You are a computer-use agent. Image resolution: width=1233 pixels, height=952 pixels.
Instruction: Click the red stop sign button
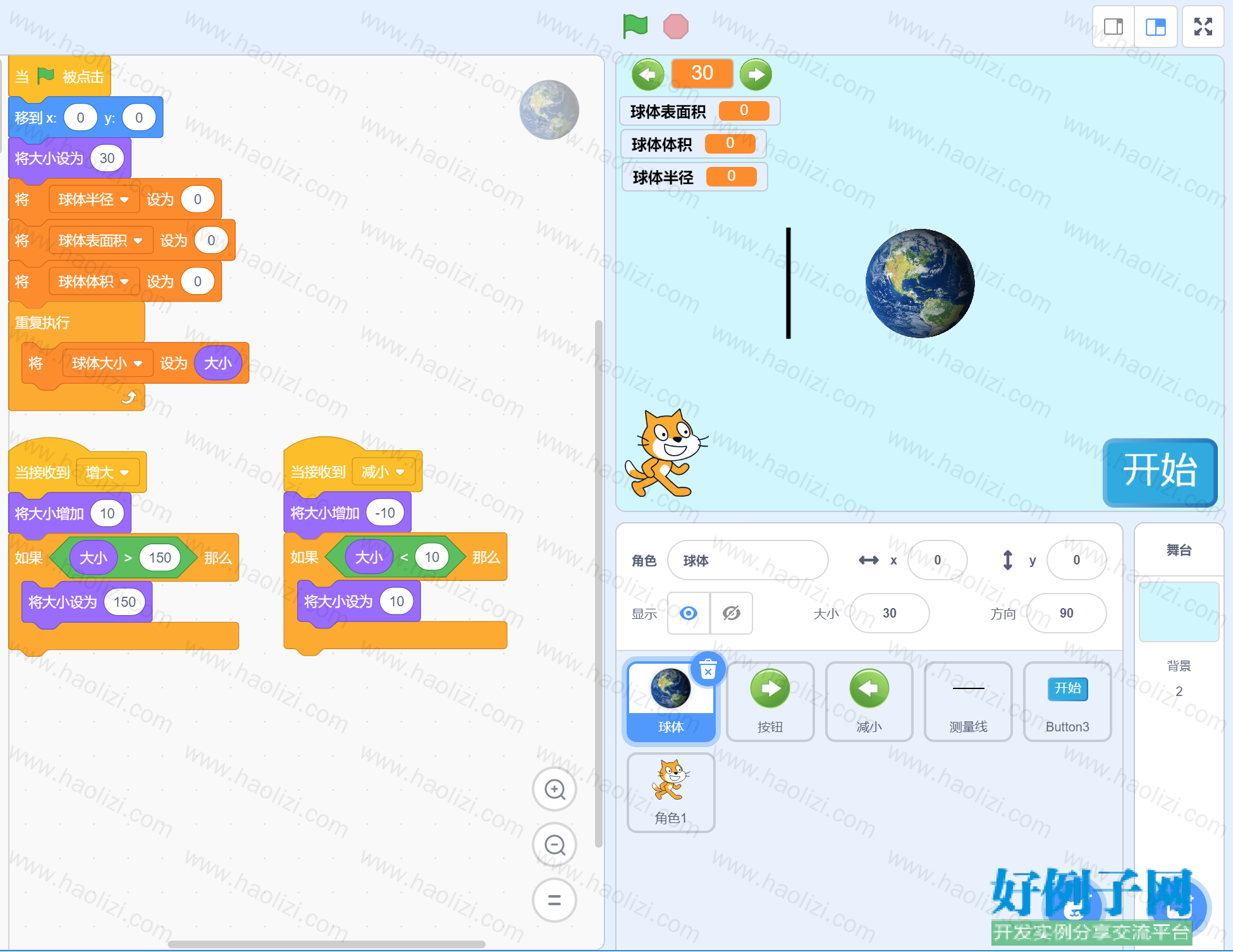[x=675, y=27]
